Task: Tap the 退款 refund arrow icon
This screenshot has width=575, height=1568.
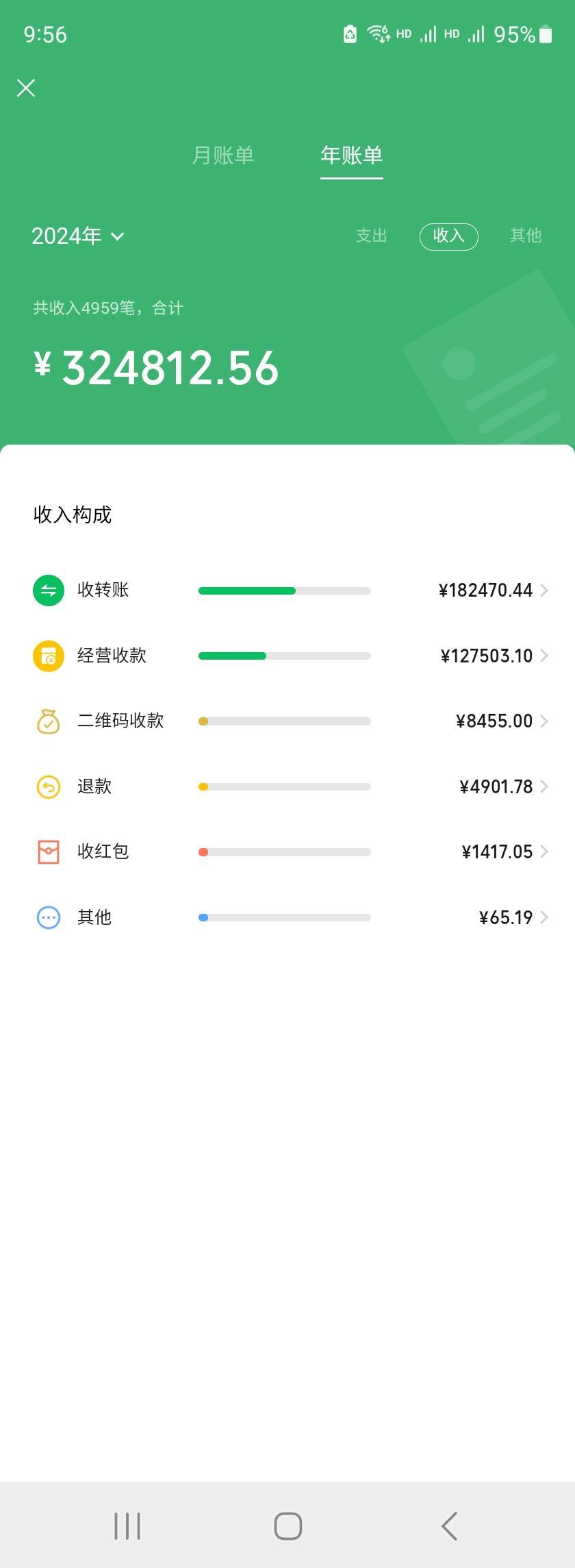Action: click(49, 786)
